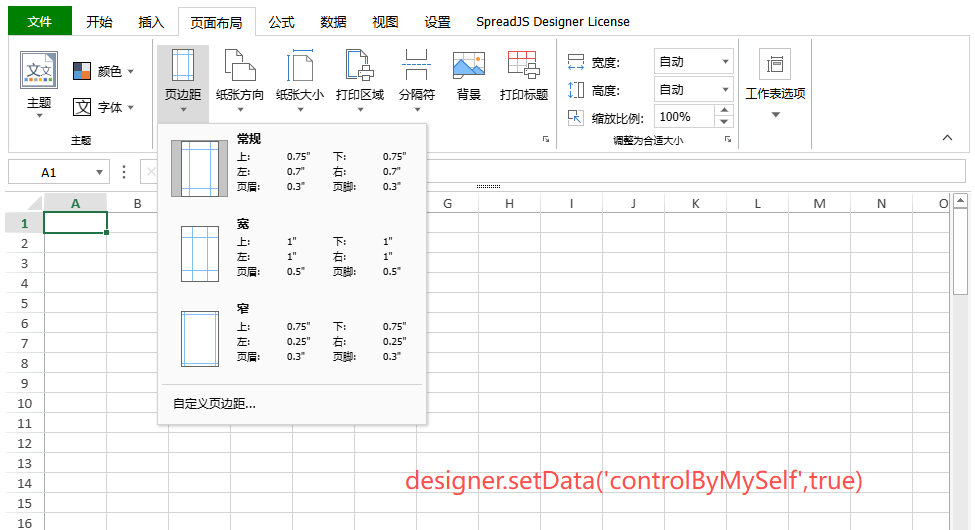Open the 工作表选项 sheet options icon
This screenshot has height=530, width=975.
click(775, 64)
